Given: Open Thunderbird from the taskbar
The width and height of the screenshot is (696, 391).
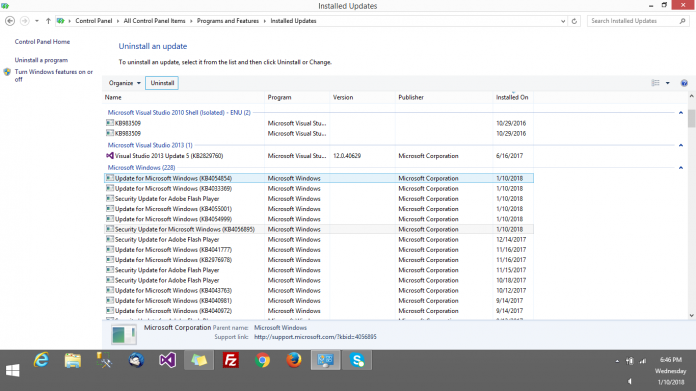Looking at the screenshot, I should click(x=136, y=360).
